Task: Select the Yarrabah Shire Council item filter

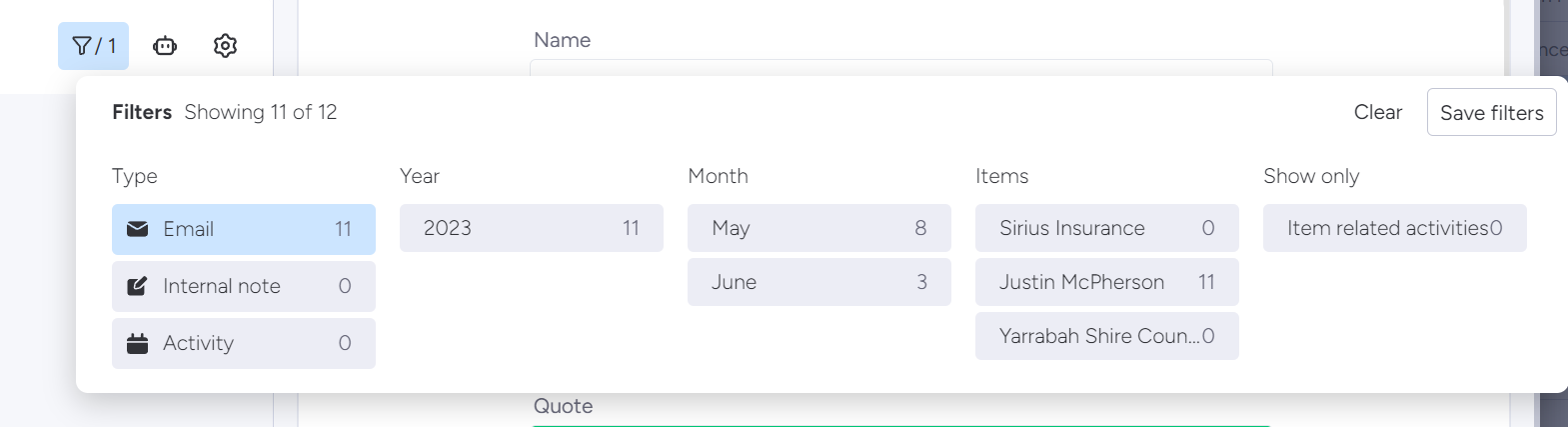Action: click(x=1106, y=336)
